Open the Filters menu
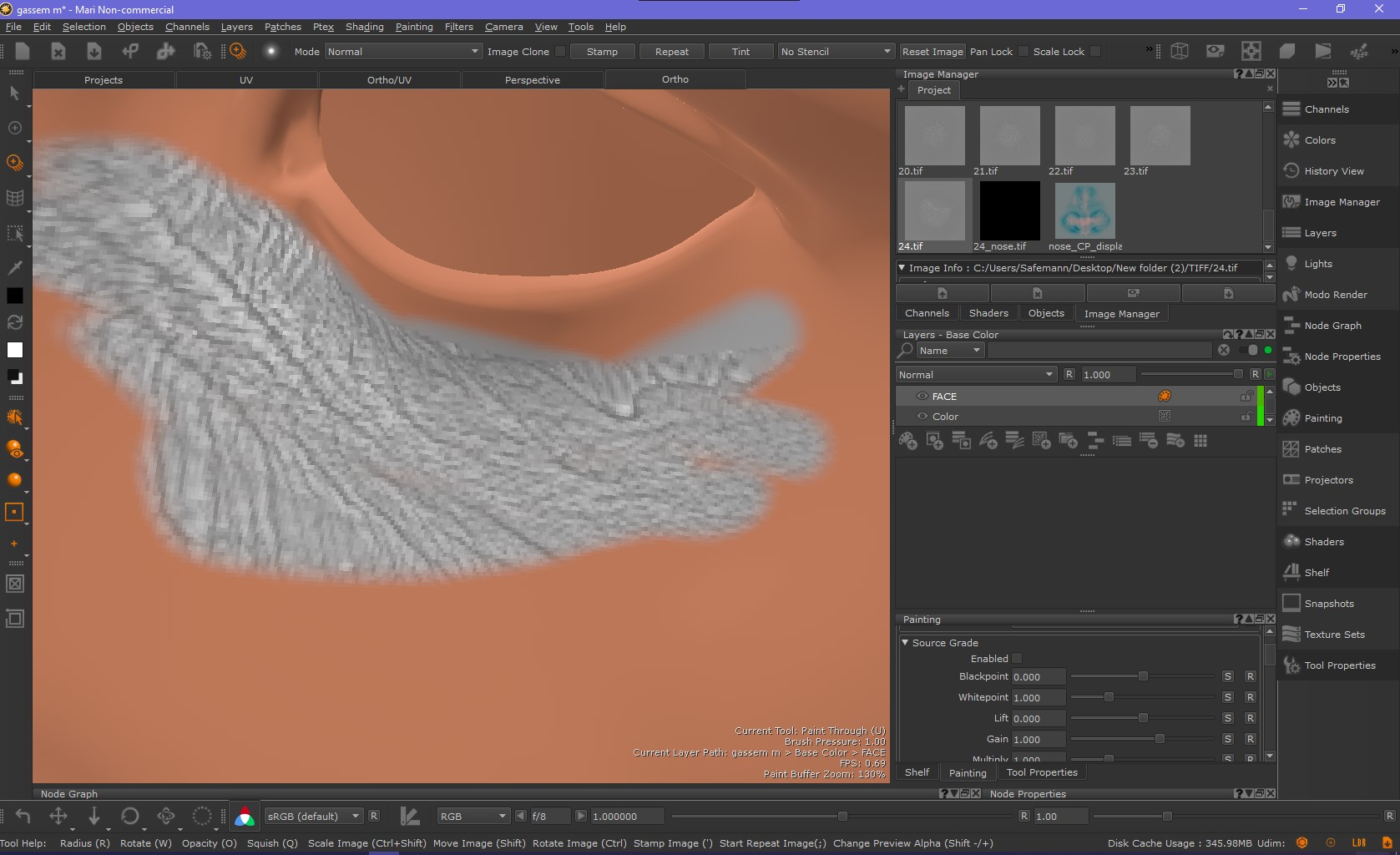Screen dimensions: 1400x855 click(458, 27)
